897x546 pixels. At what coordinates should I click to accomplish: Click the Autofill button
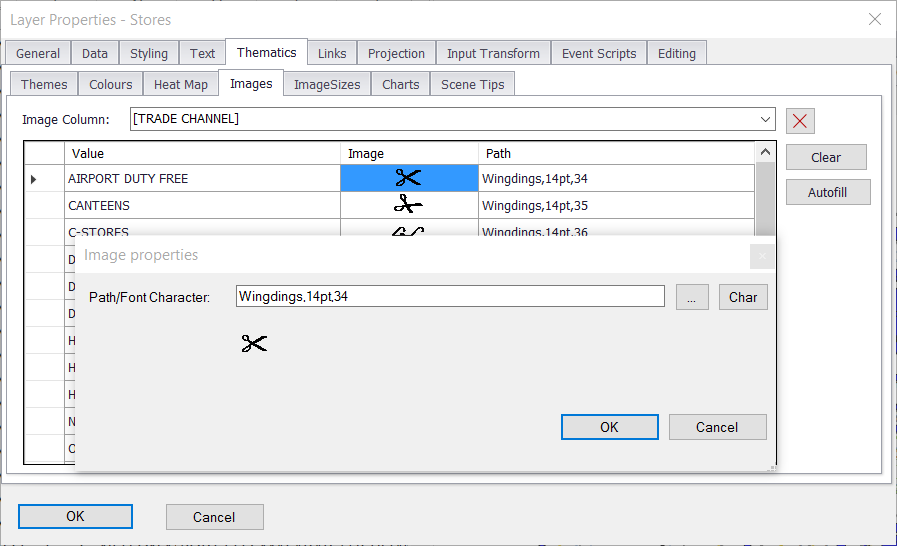(x=827, y=192)
